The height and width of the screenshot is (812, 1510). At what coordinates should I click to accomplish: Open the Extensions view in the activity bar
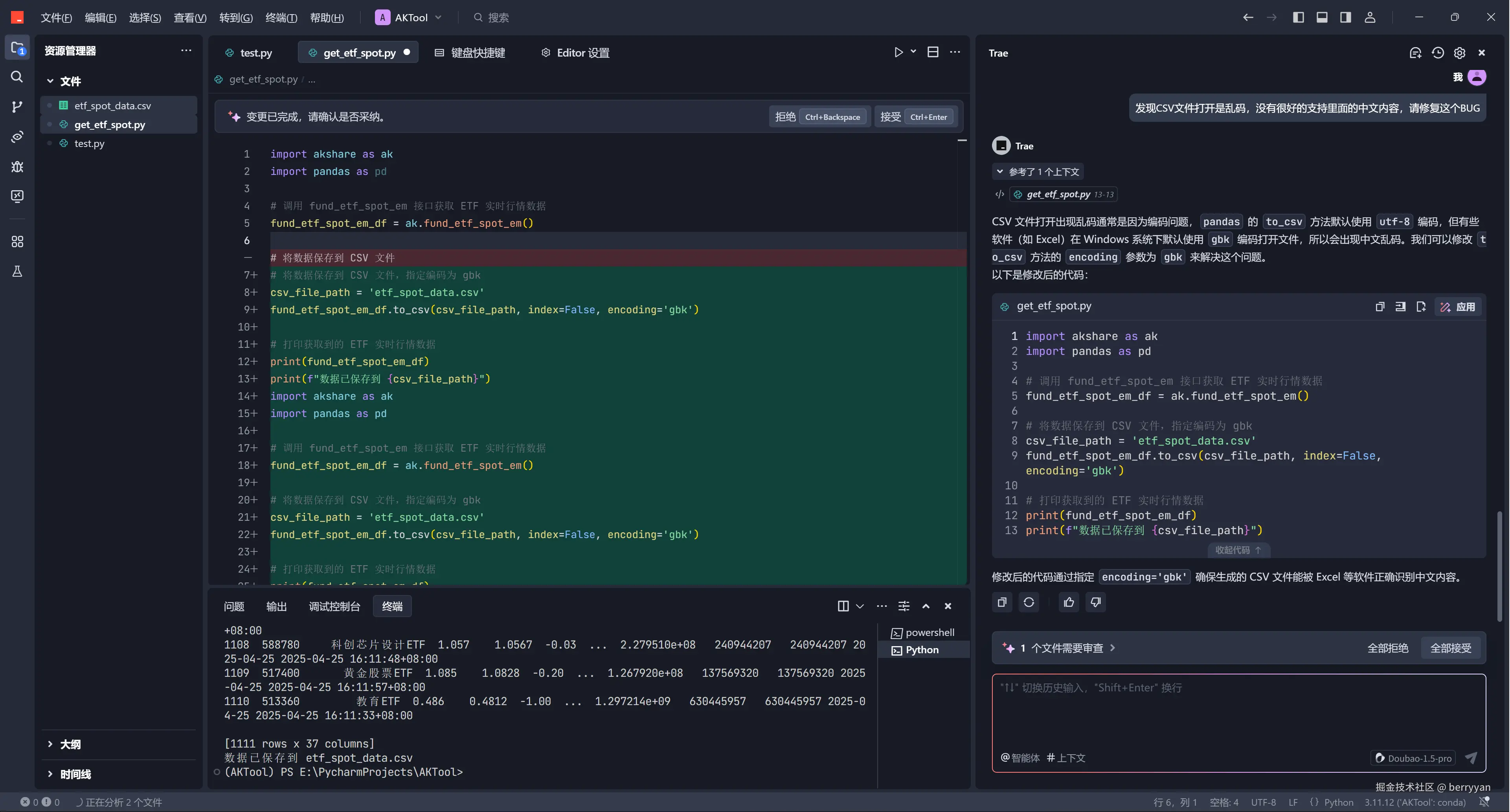tap(17, 242)
